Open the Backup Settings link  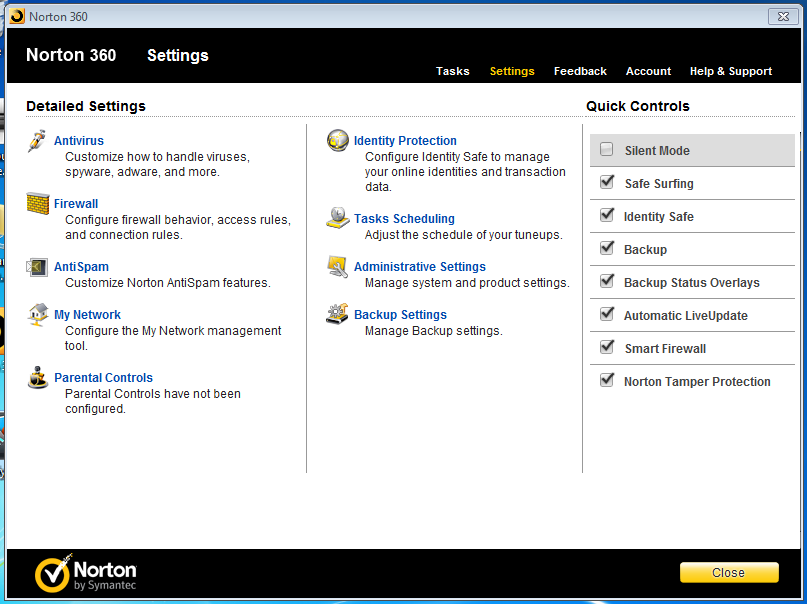coord(400,314)
